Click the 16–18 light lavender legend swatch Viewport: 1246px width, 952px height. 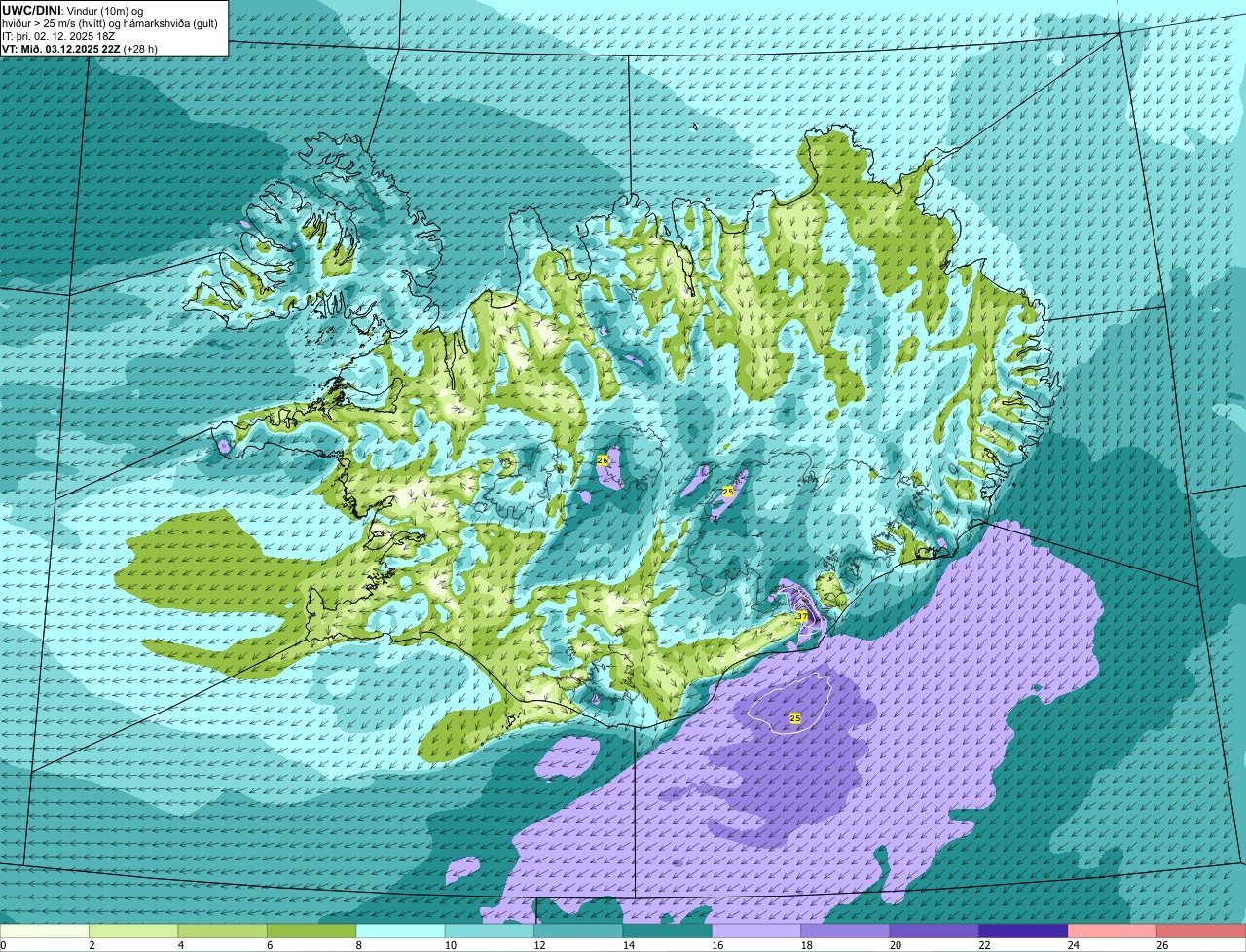pyautogui.click(x=756, y=932)
